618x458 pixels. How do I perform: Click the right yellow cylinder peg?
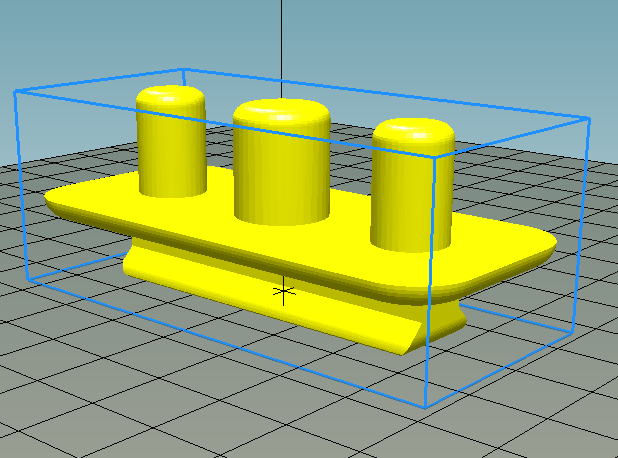413,184
